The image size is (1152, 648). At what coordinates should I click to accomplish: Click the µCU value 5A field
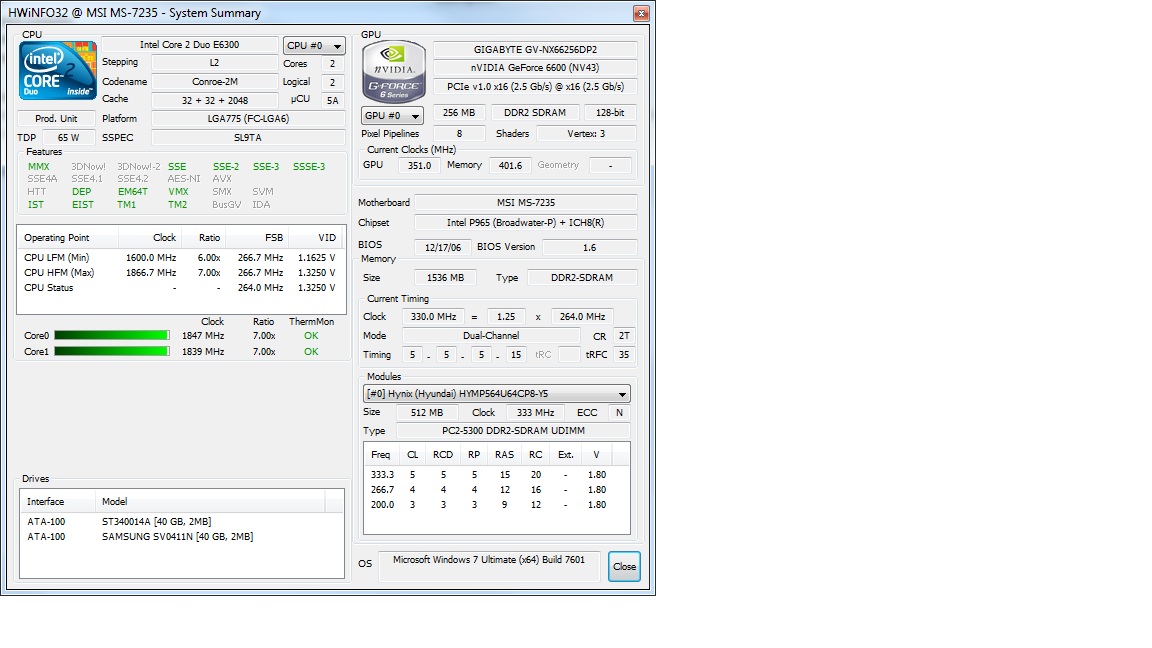pyautogui.click(x=333, y=100)
